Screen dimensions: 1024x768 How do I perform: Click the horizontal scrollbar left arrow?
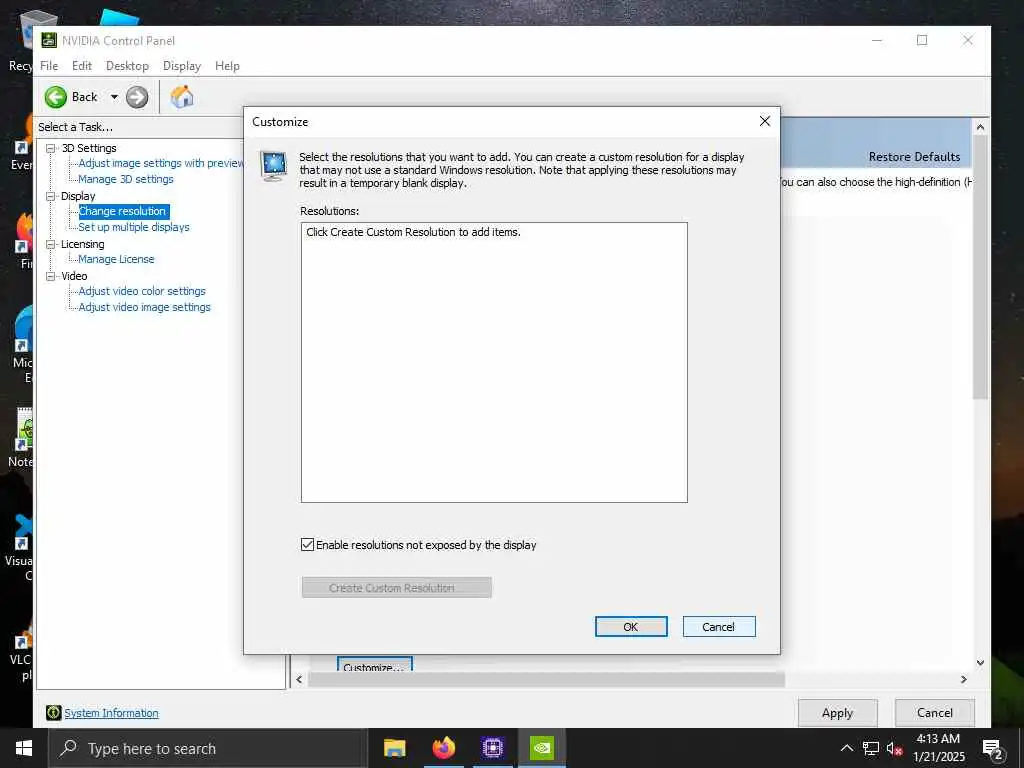pos(299,679)
